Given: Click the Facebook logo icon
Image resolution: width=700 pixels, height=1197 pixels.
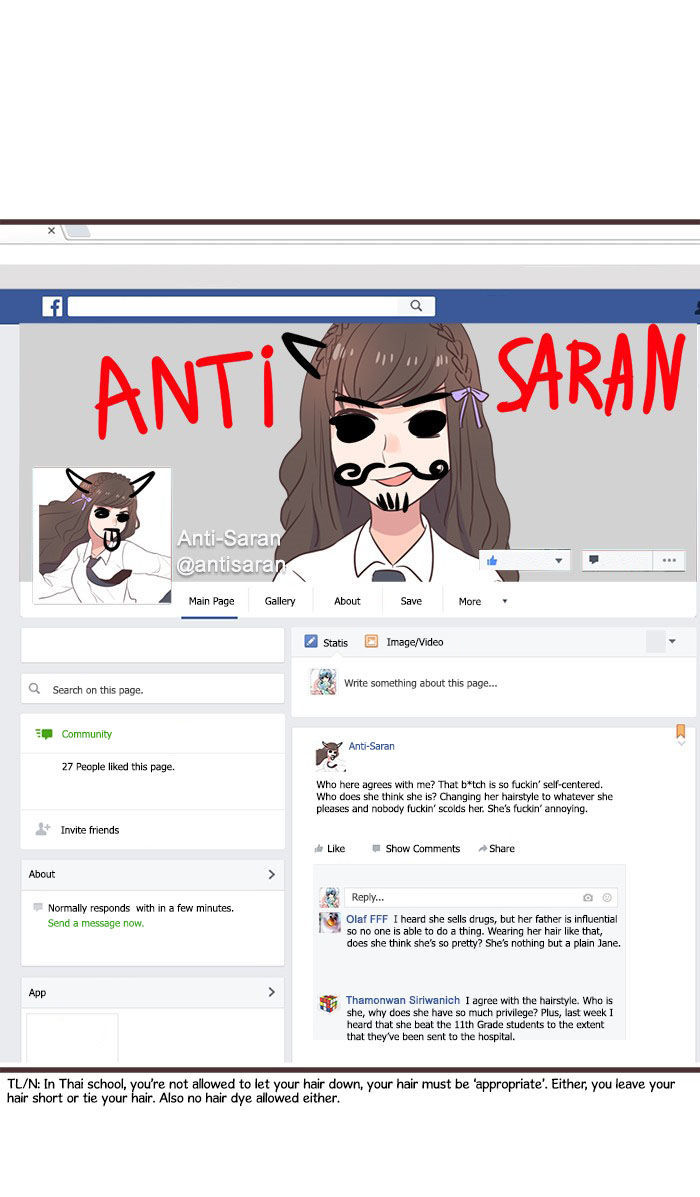Looking at the screenshot, I should [x=52, y=307].
